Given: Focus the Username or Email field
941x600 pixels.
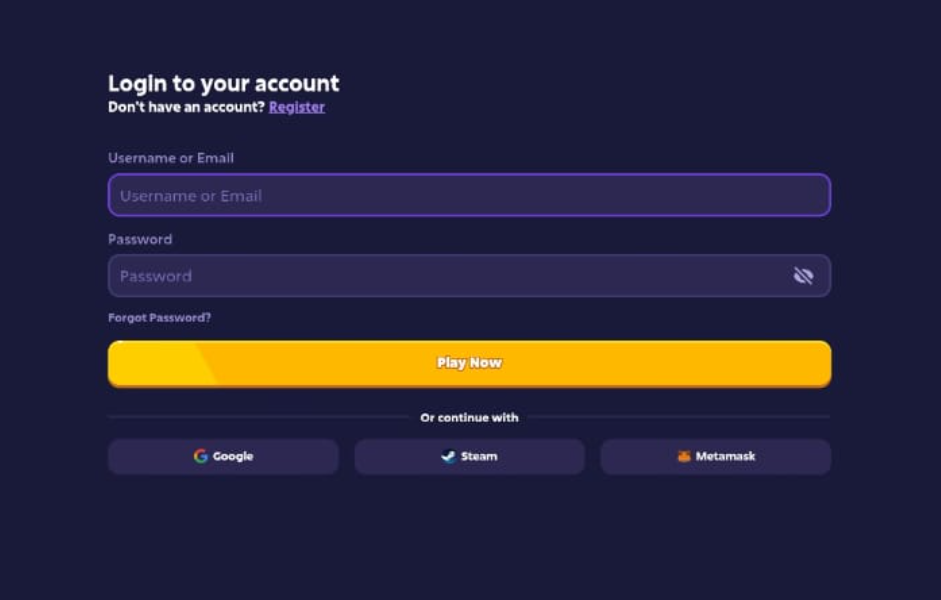Looking at the screenshot, I should click(400, 195).
